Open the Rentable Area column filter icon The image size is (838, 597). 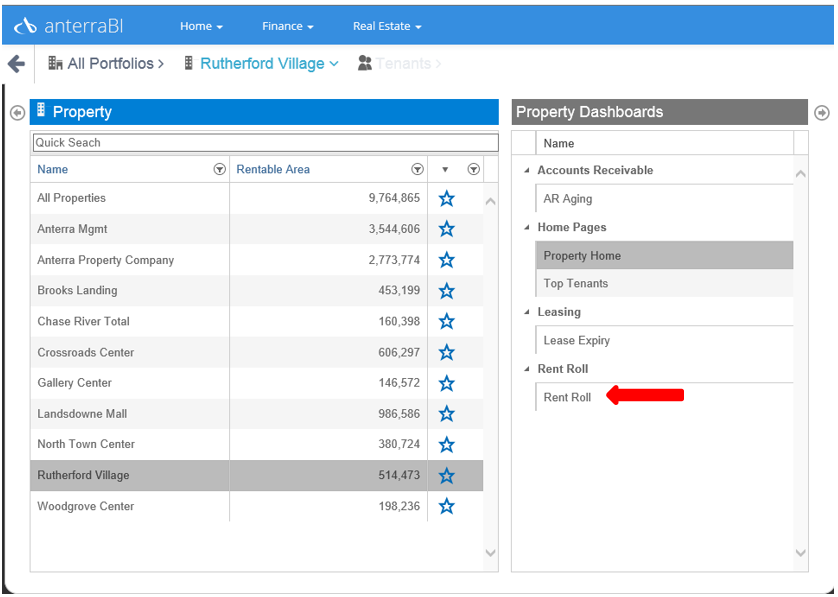click(417, 169)
